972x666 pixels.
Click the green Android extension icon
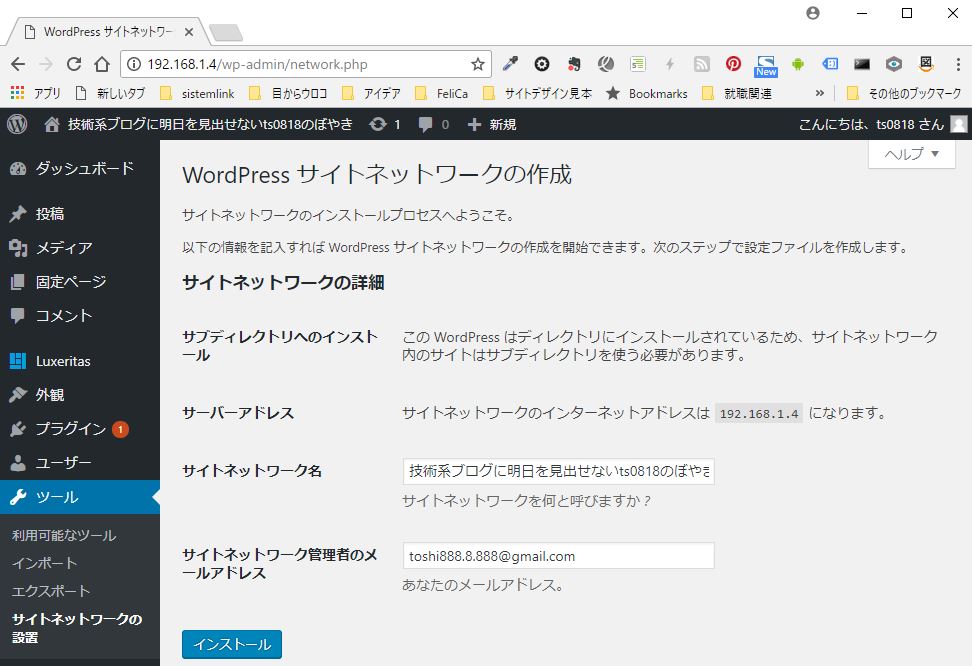798,64
